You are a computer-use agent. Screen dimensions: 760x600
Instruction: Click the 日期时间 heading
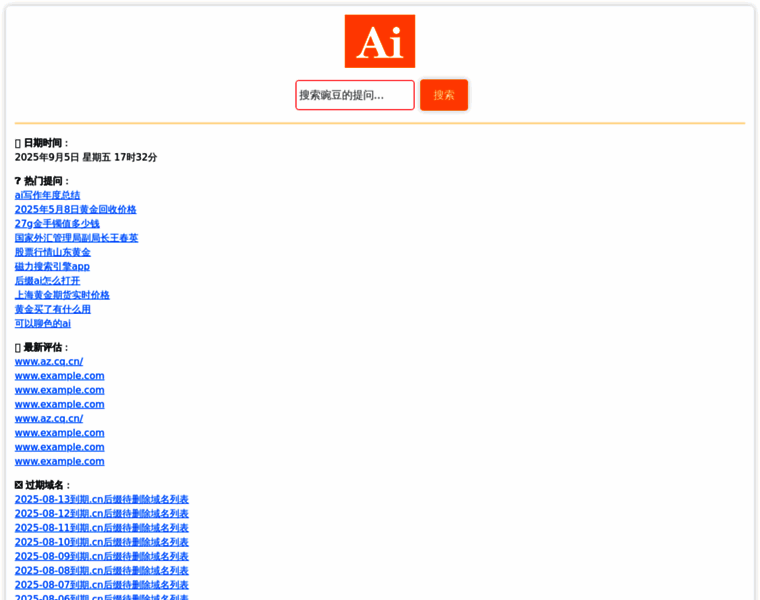(x=43, y=143)
